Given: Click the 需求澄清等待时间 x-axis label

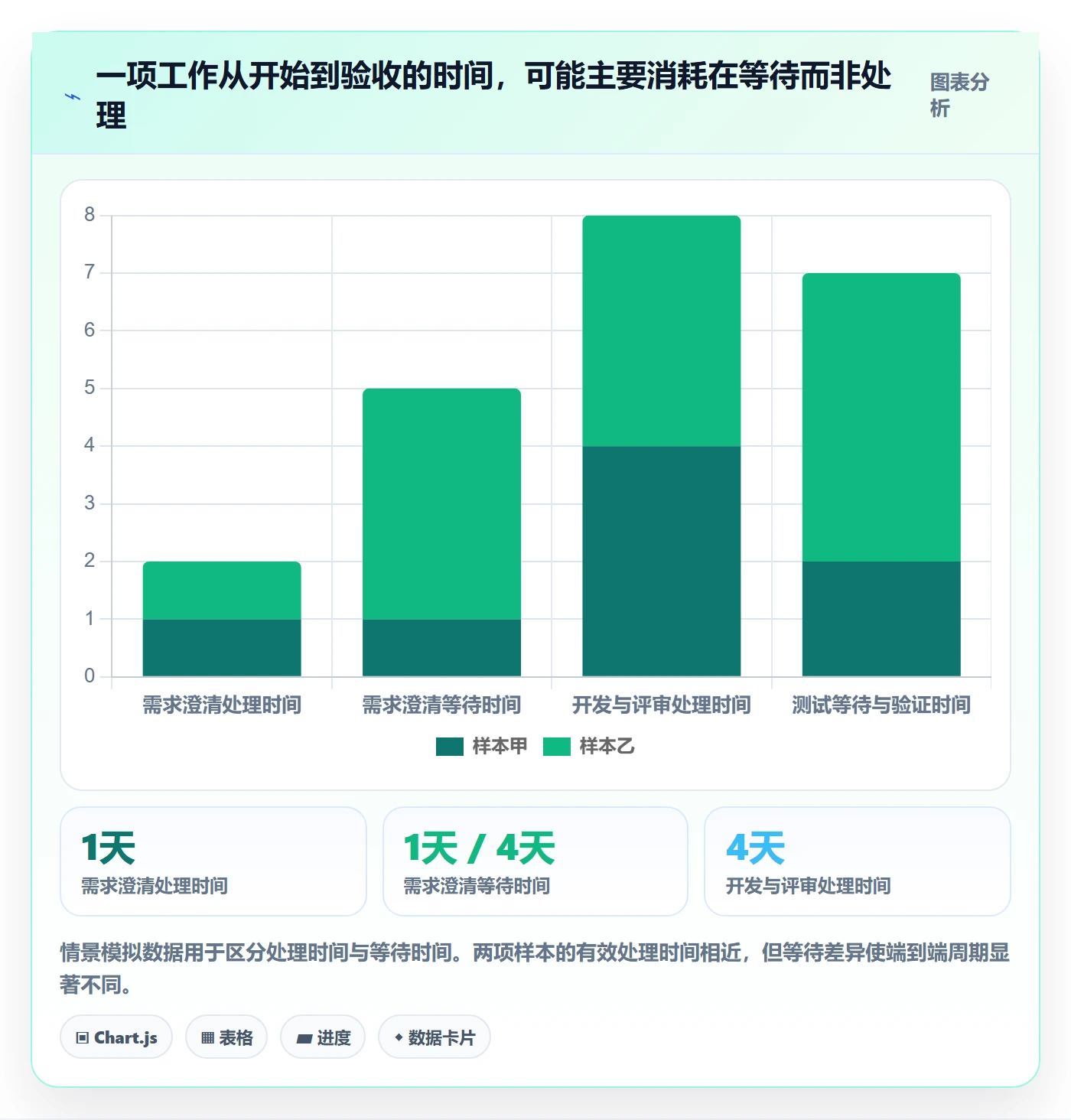Looking at the screenshot, I should click(x=441, y=705).
